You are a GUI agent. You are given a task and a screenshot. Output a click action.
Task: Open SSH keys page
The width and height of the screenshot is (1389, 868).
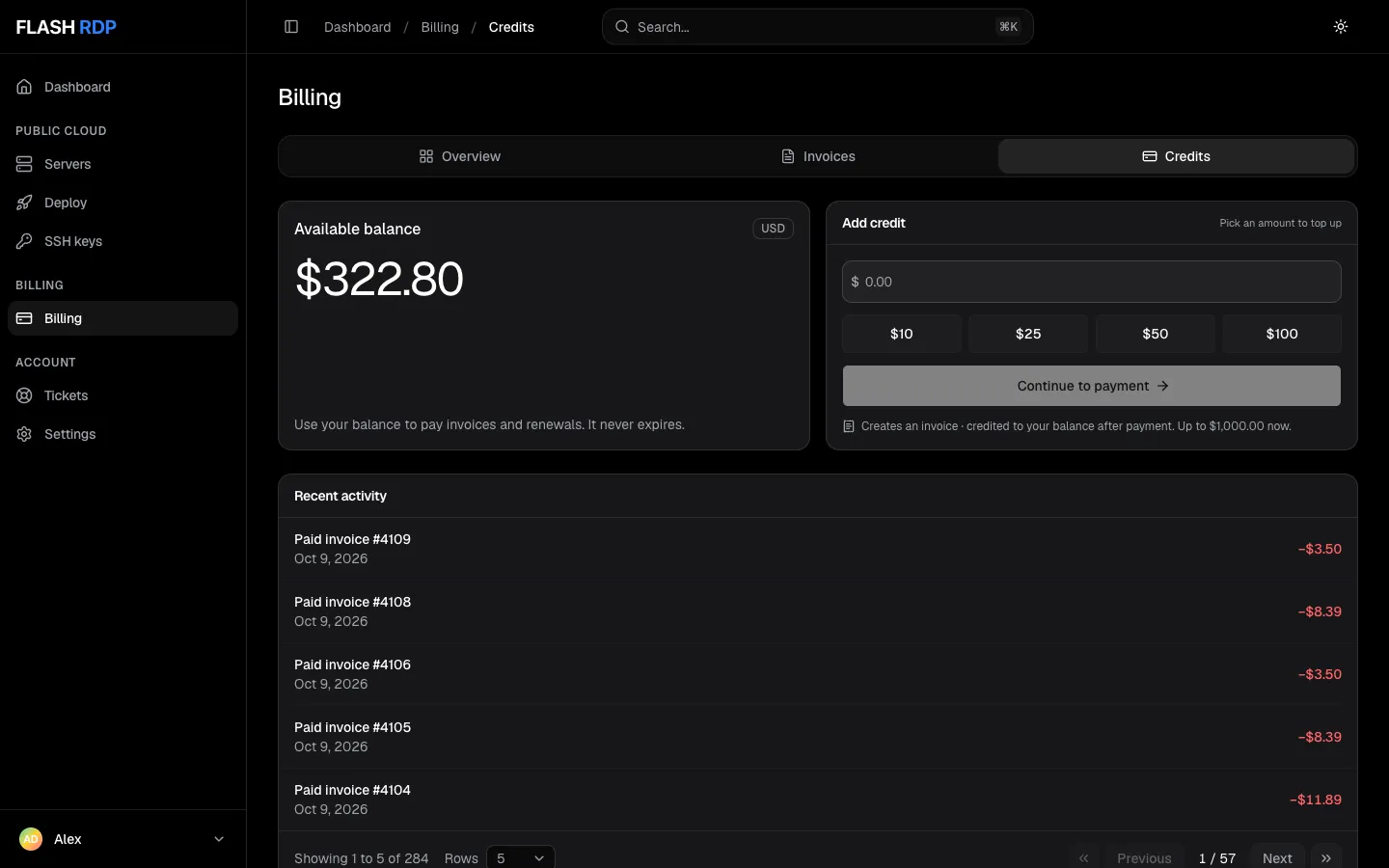tap(123, 241)
